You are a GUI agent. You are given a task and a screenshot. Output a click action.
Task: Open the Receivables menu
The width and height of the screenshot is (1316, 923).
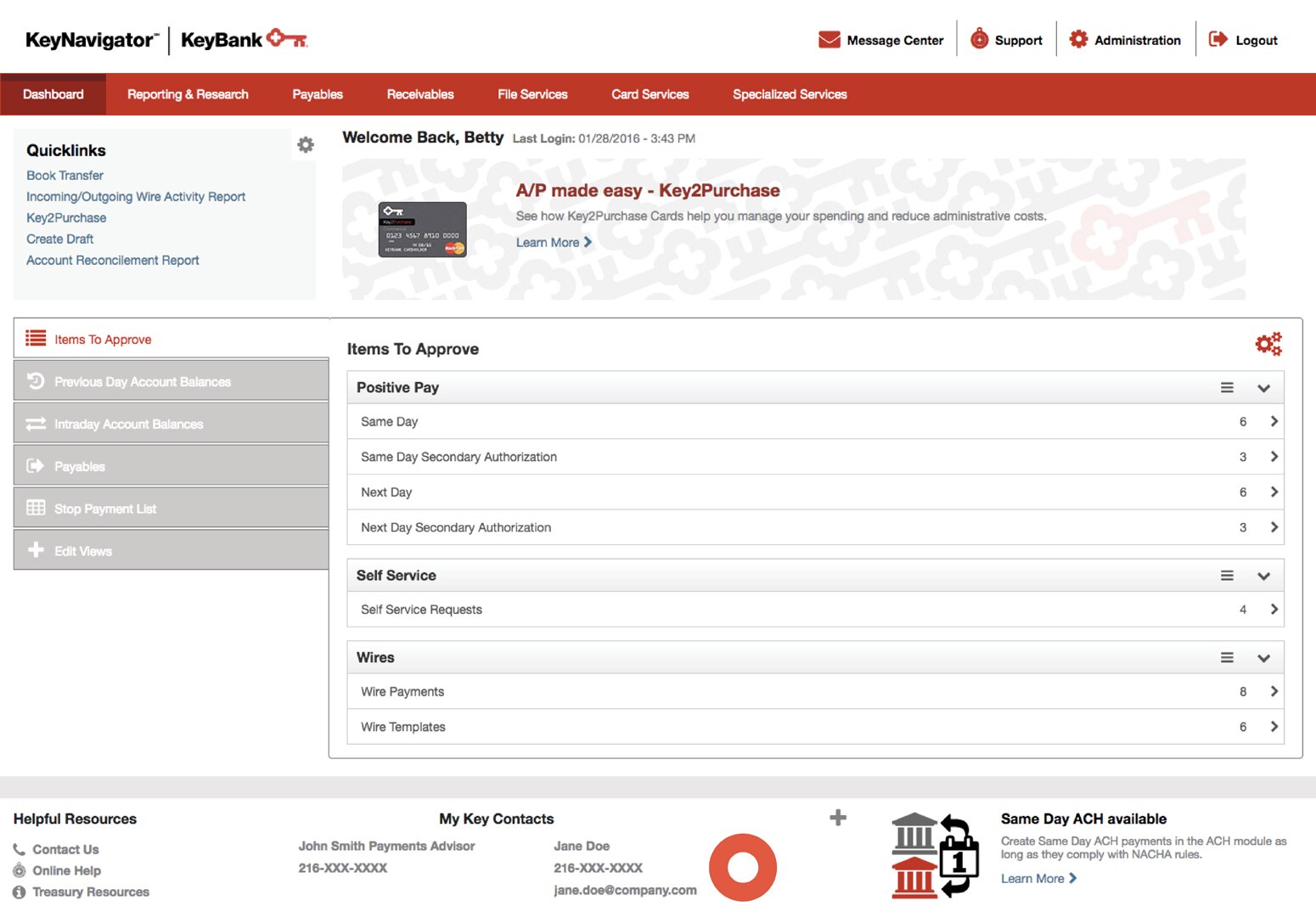pos(420,94)
